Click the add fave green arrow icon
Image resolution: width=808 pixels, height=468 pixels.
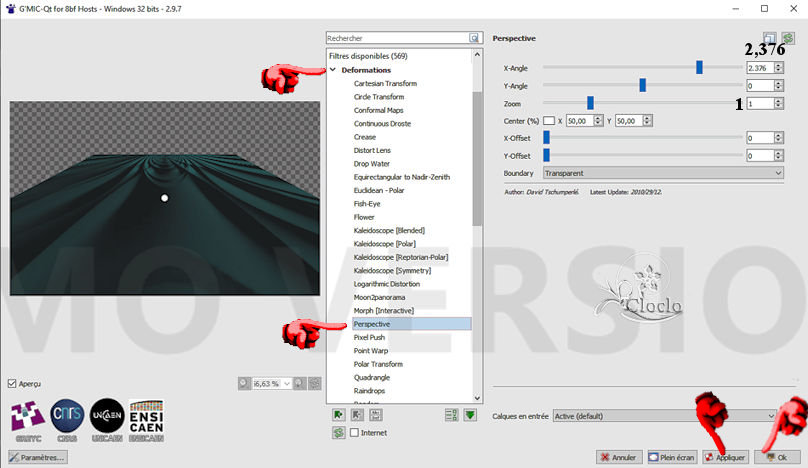(x=338, y=414)
